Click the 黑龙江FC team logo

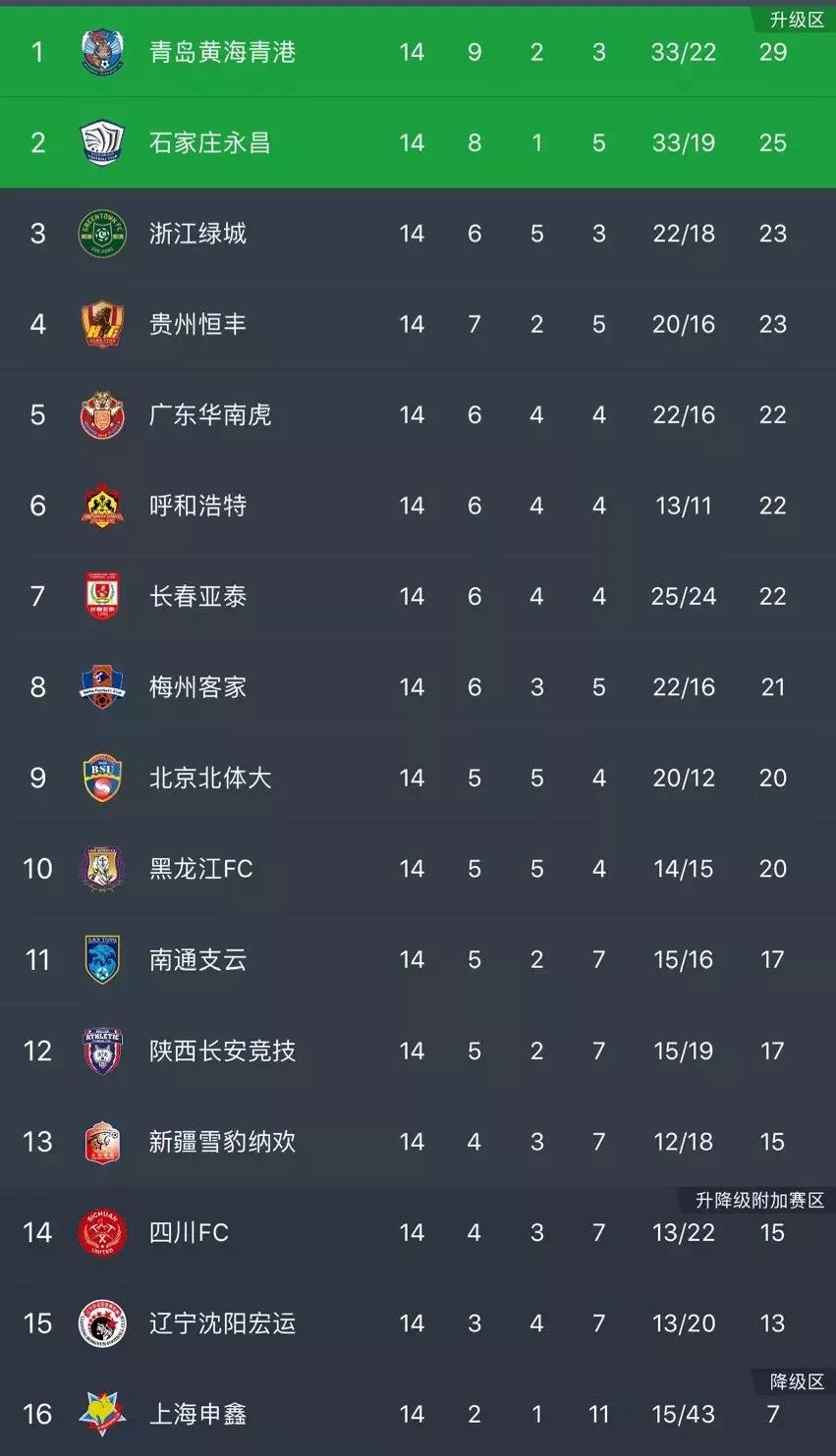click(102, 868)
